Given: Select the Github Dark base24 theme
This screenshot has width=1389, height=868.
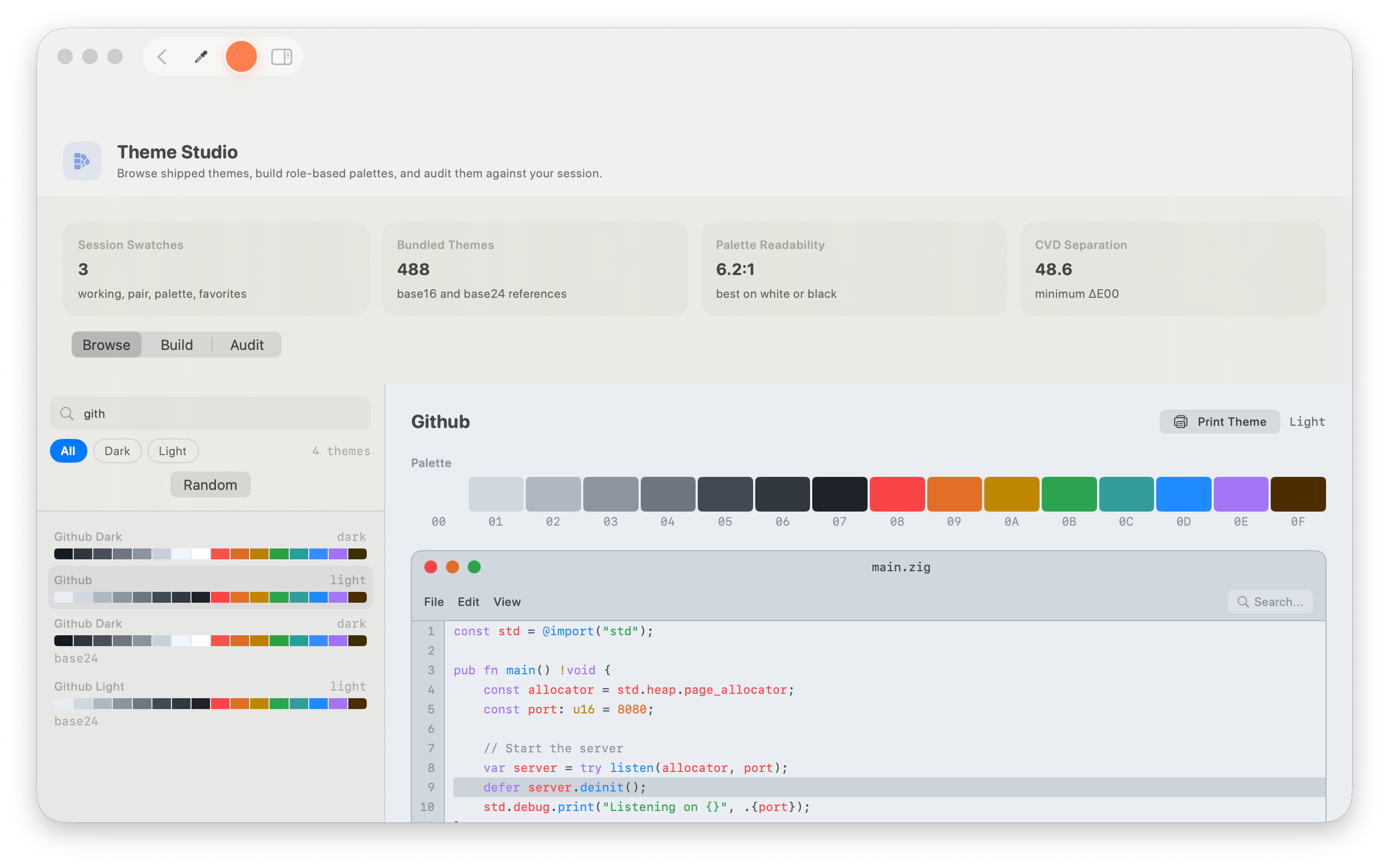Looking at the screenshot, I should point(211,641).
